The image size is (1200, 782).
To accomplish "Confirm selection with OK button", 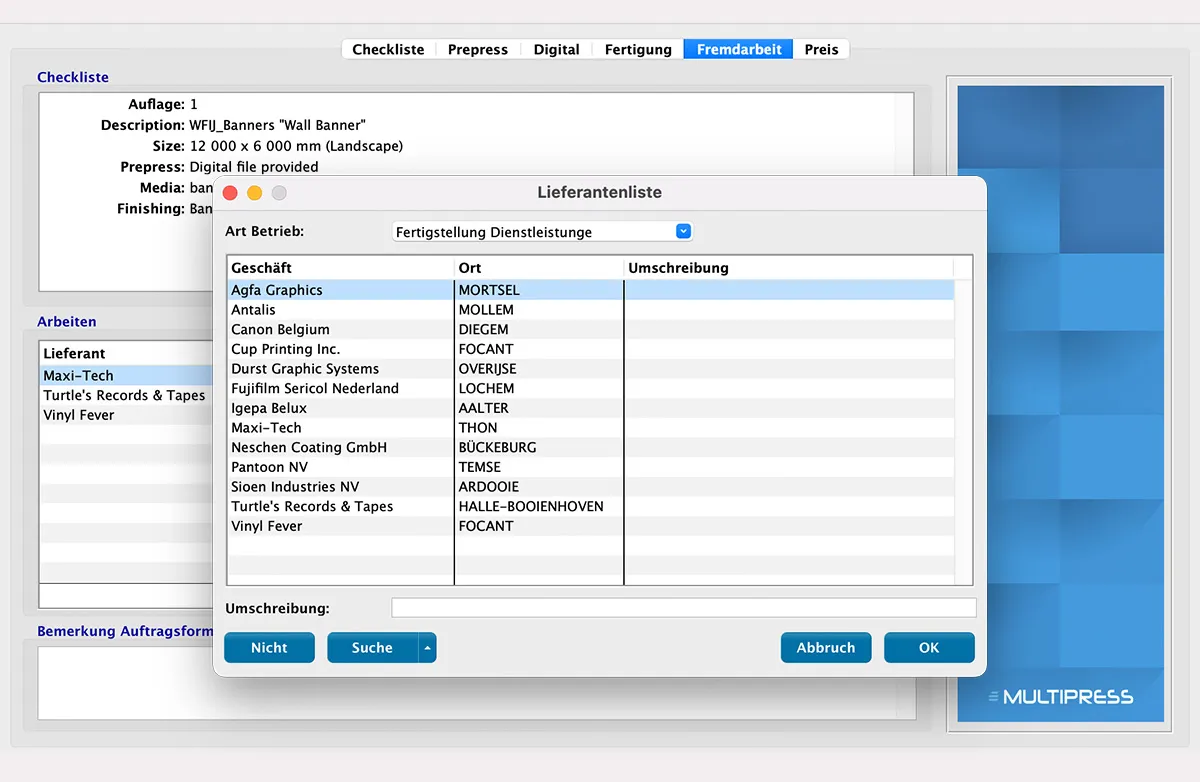I will coord(928,648).
